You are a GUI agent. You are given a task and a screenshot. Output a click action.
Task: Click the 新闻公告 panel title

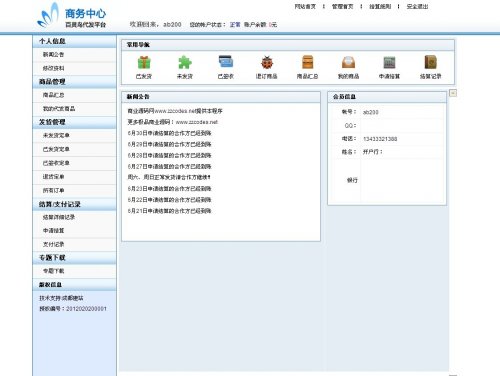[138, 97]
